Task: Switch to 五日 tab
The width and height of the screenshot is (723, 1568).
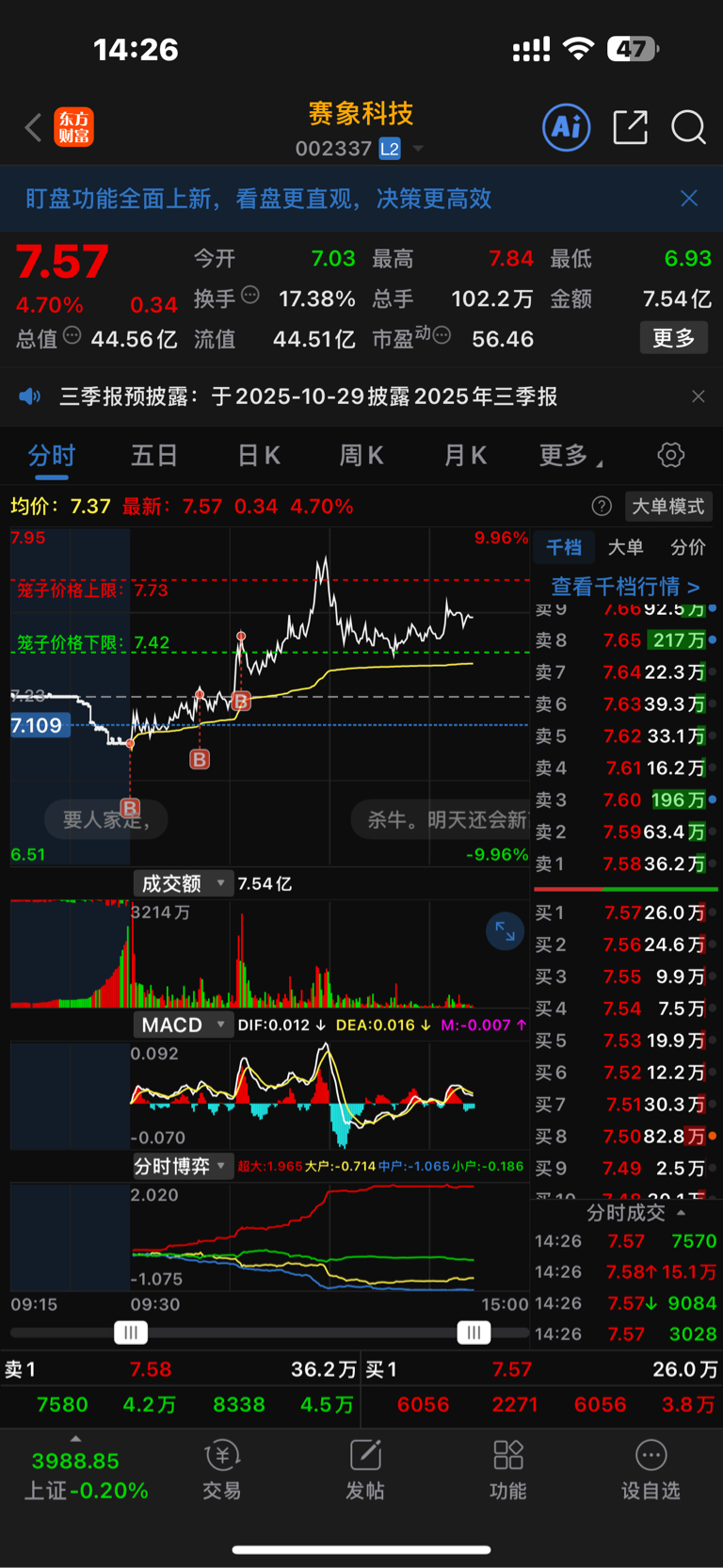Action: click(x=154, y=456)
